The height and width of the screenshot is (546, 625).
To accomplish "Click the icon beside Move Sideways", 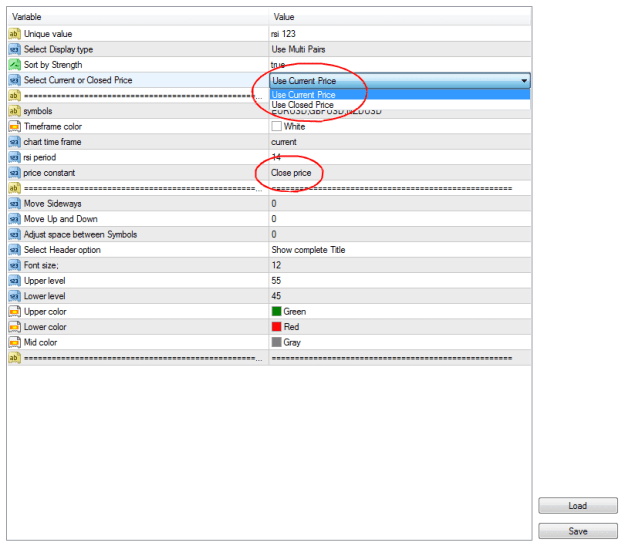I will point(14,204).
